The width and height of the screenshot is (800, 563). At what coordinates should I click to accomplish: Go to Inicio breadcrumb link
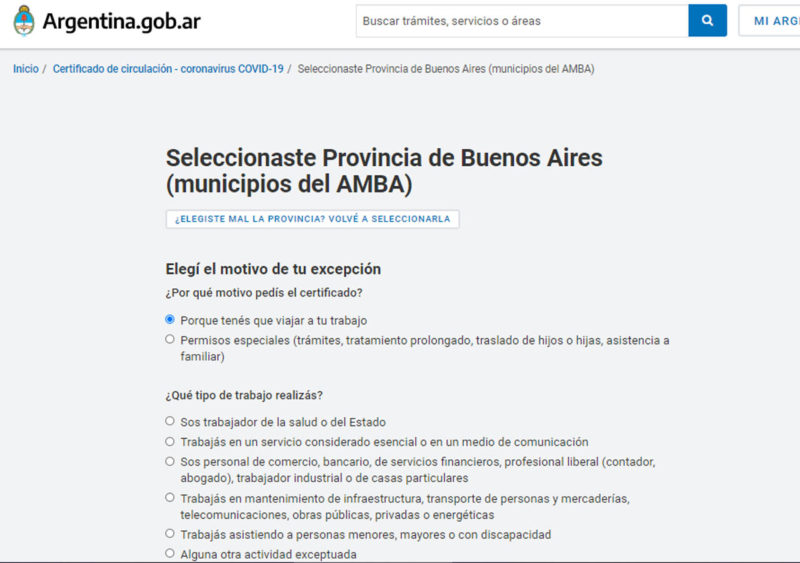pos(26,69)
